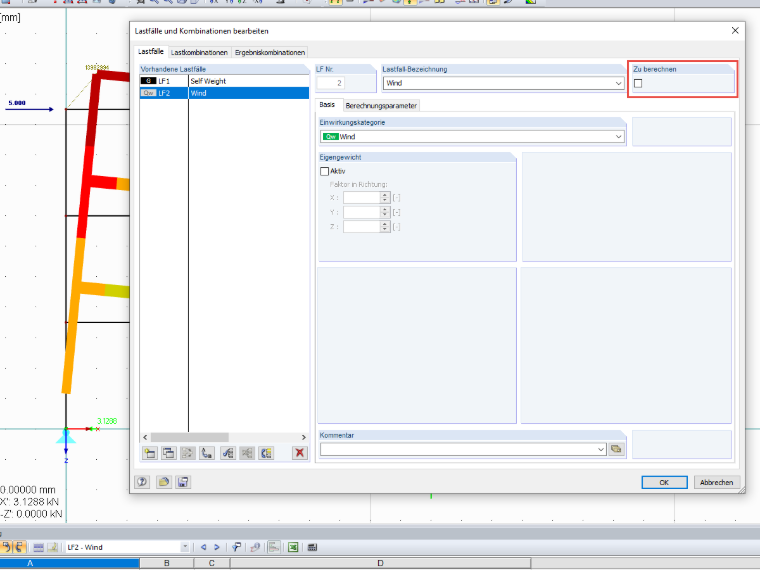
Task: Click the folder load-defaults icon in the dialog
Action: pos(164,482)
